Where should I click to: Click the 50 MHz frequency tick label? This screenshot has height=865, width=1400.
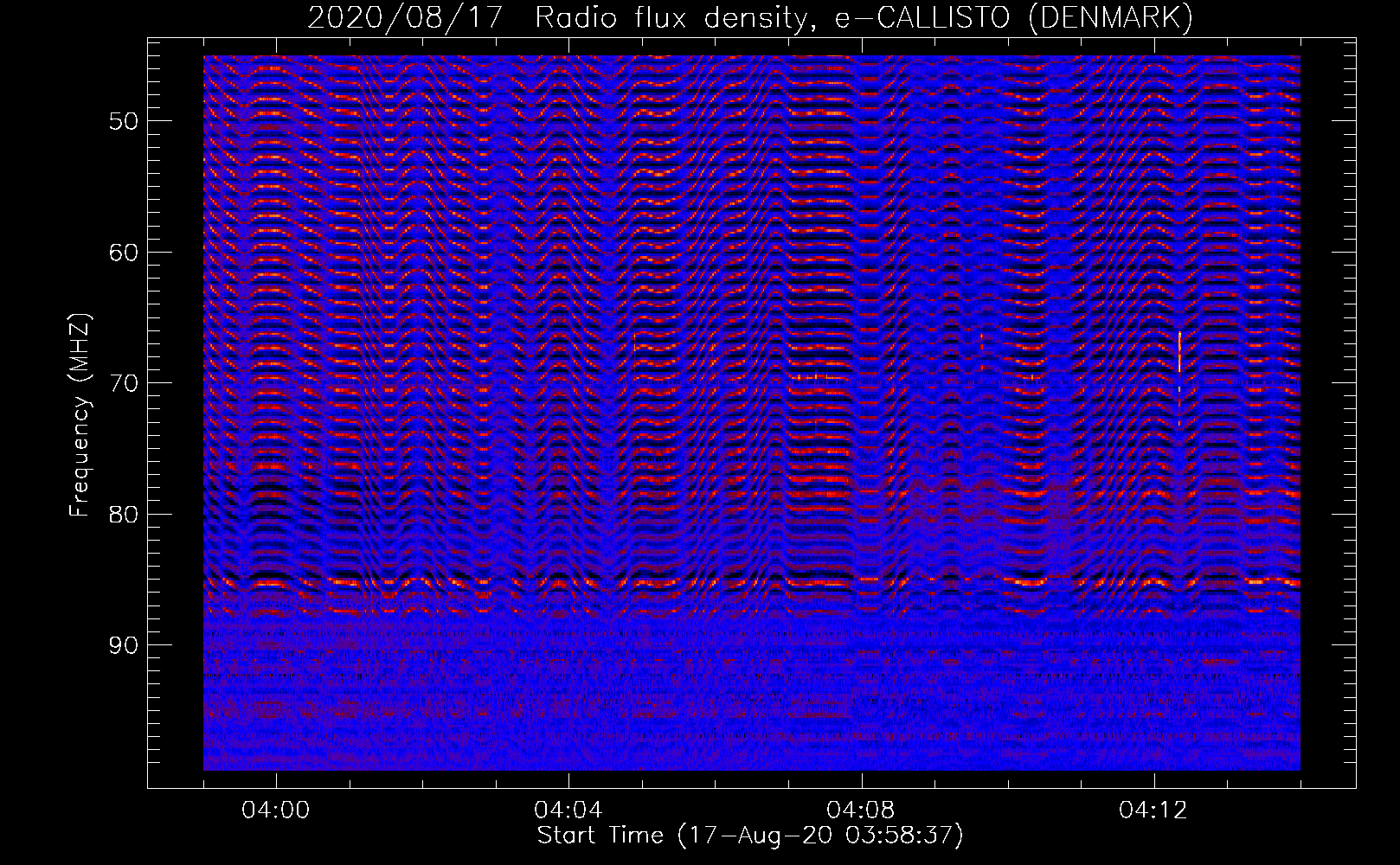coord(123,120)
